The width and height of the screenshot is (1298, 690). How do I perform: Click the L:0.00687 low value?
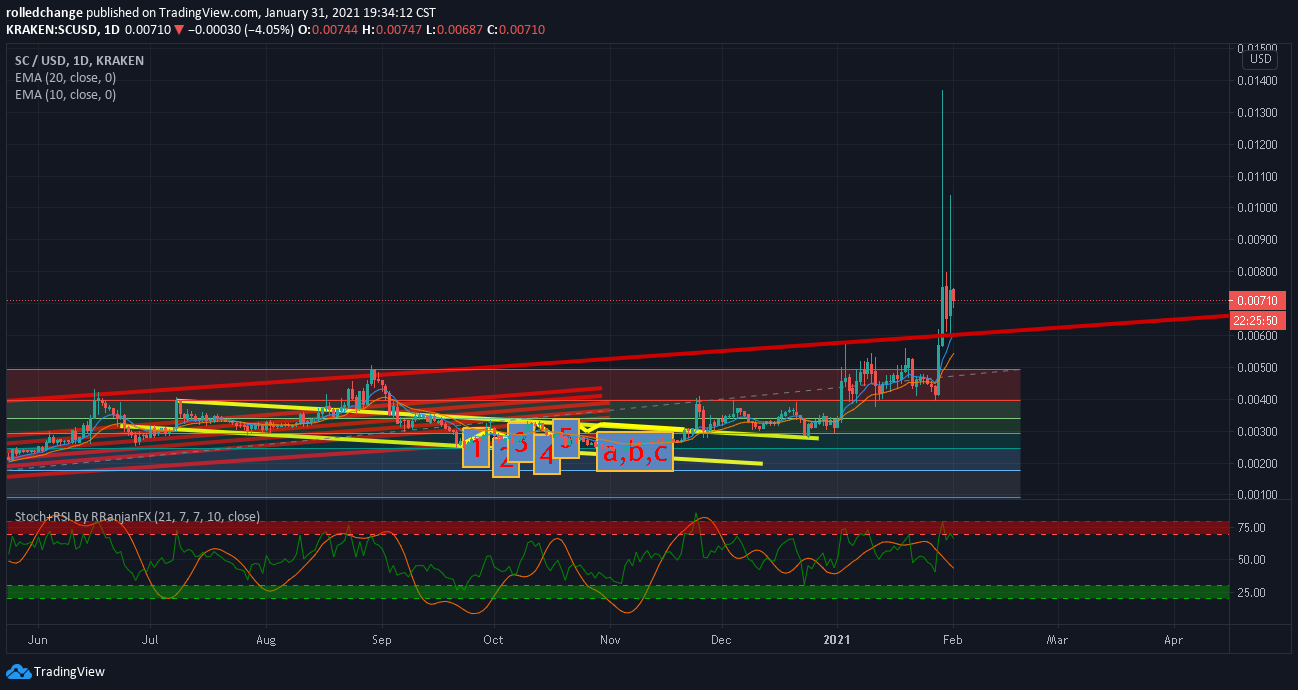tap(452, 30)
